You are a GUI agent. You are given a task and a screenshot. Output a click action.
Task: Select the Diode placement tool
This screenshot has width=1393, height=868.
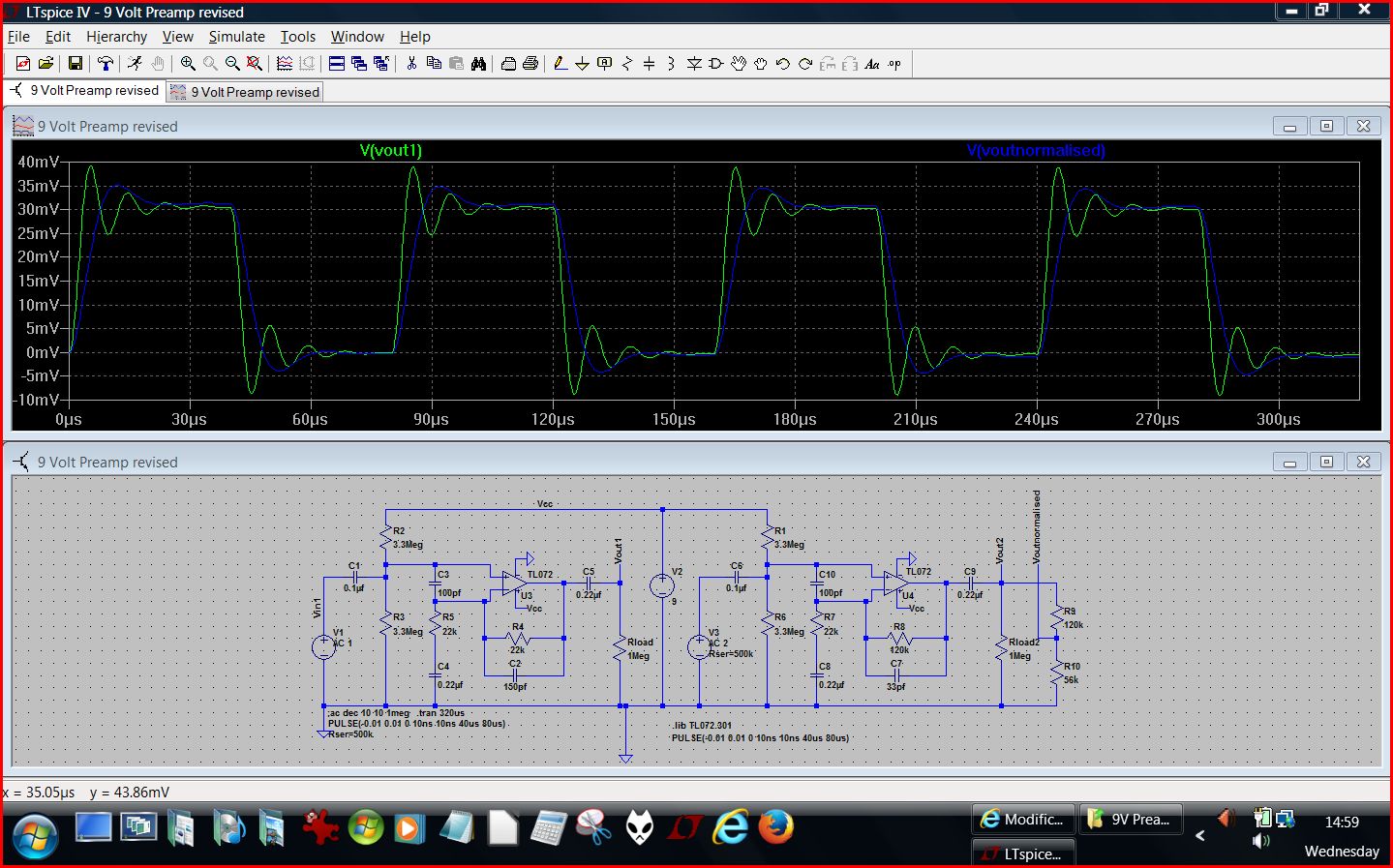(694, 64)
